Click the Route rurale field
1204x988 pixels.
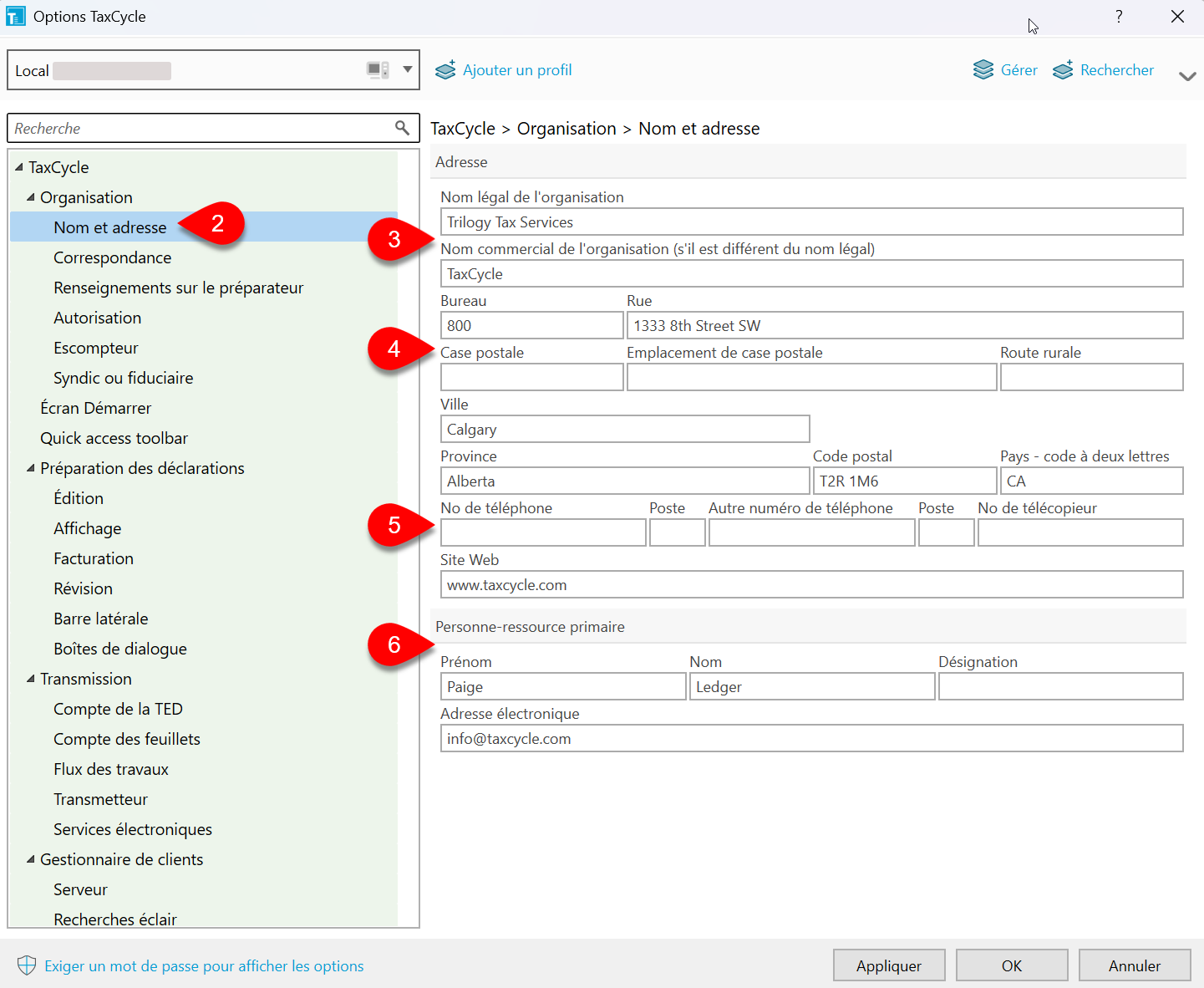point(1092,377)
